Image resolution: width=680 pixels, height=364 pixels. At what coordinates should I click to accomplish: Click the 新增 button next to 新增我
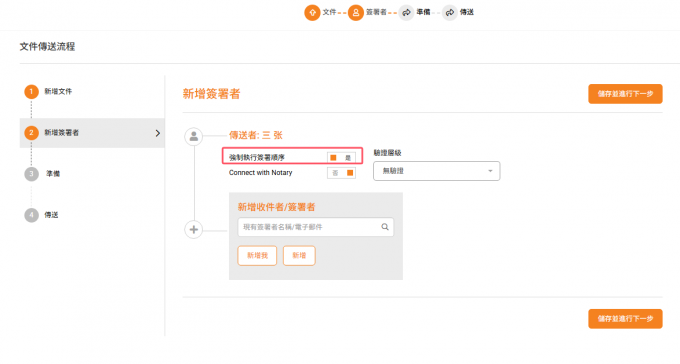click(x=299, y=256)
